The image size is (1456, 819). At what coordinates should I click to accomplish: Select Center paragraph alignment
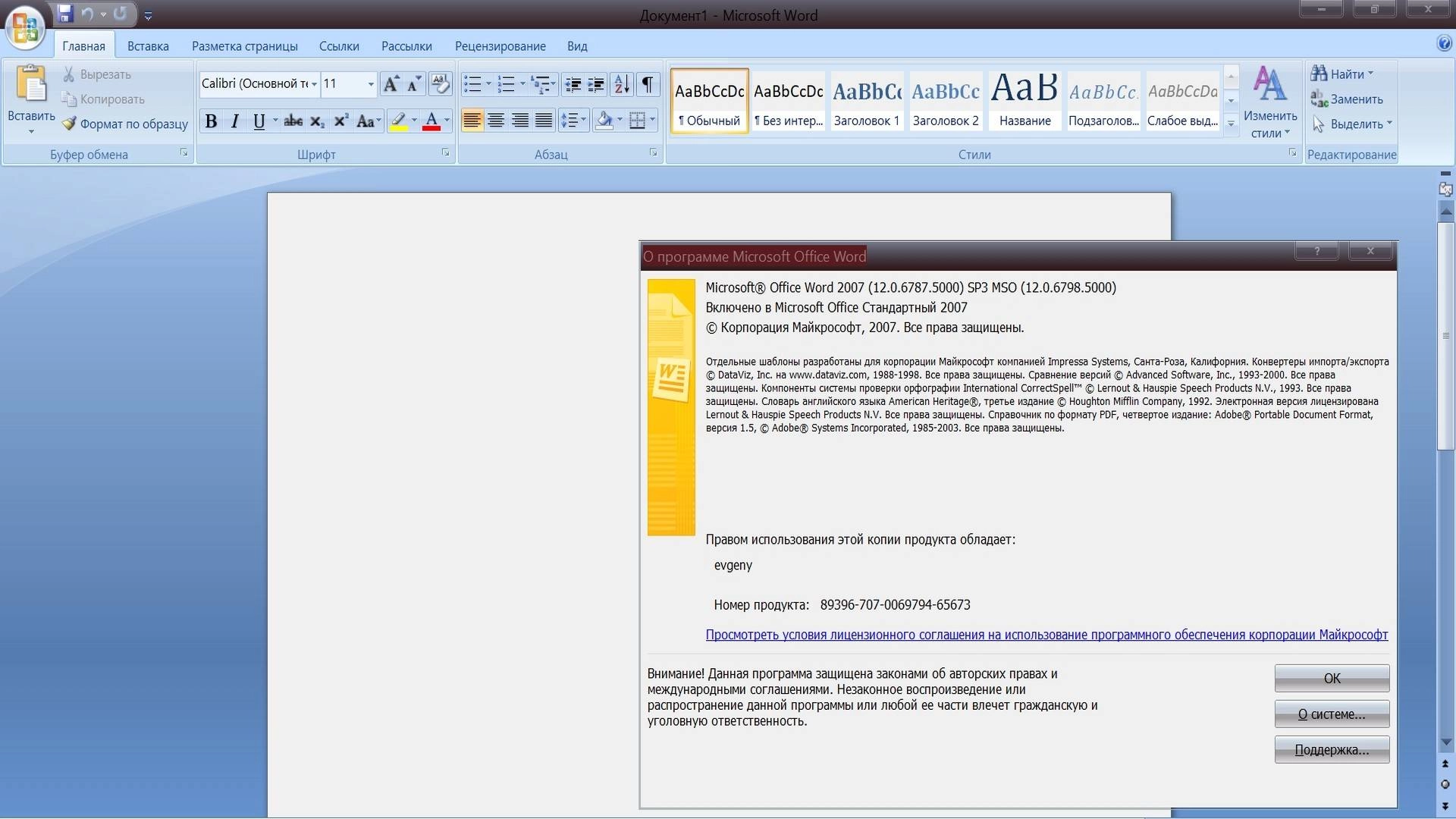pyautogui.click(x=496, y=121)
